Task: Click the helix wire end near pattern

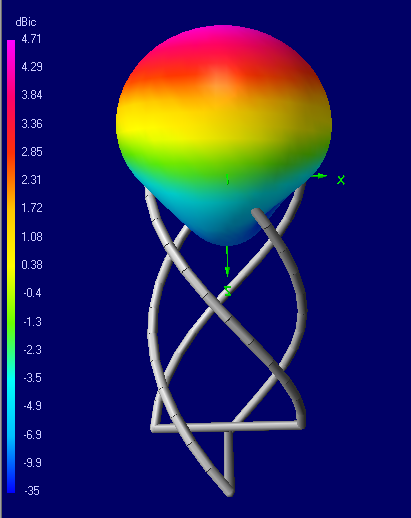Action: click(x=256, y=212)
